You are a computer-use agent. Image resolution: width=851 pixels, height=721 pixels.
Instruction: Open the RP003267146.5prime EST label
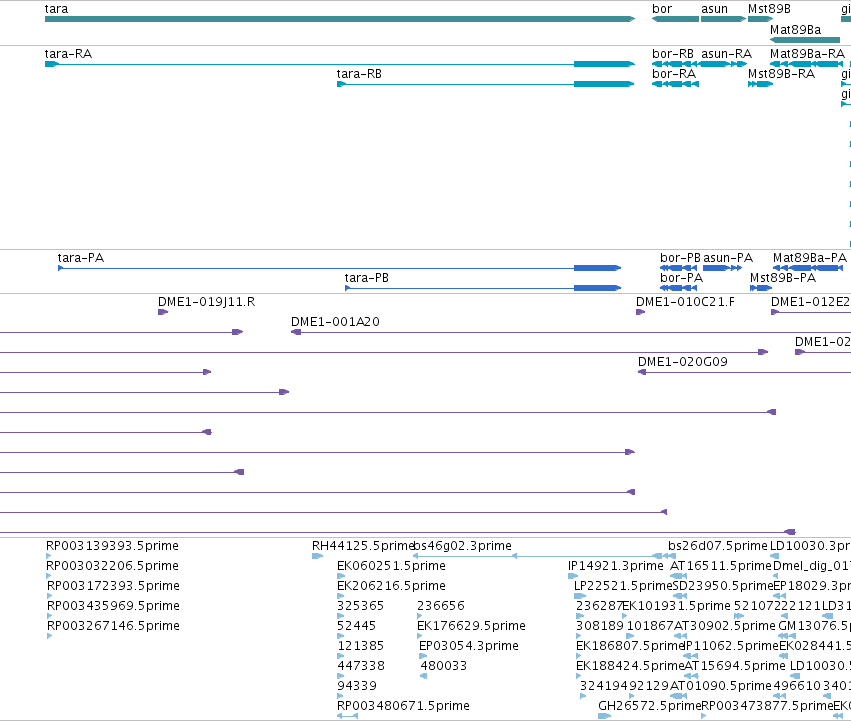point(113,626)
